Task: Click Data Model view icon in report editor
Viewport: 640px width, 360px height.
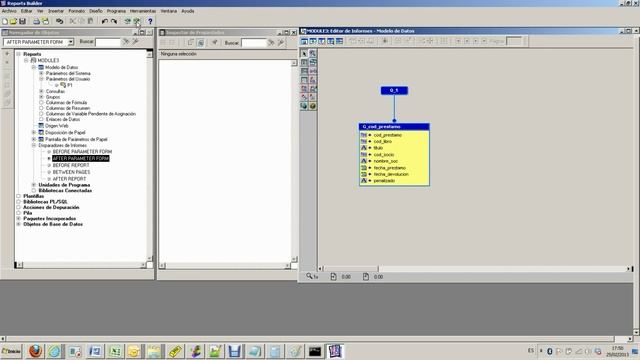Action: point(304,41)
